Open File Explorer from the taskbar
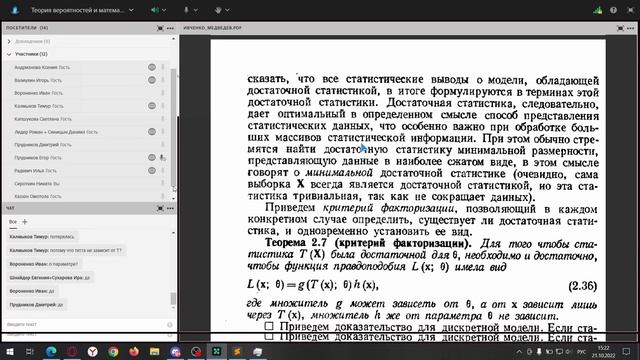 (x=154, y=351)
